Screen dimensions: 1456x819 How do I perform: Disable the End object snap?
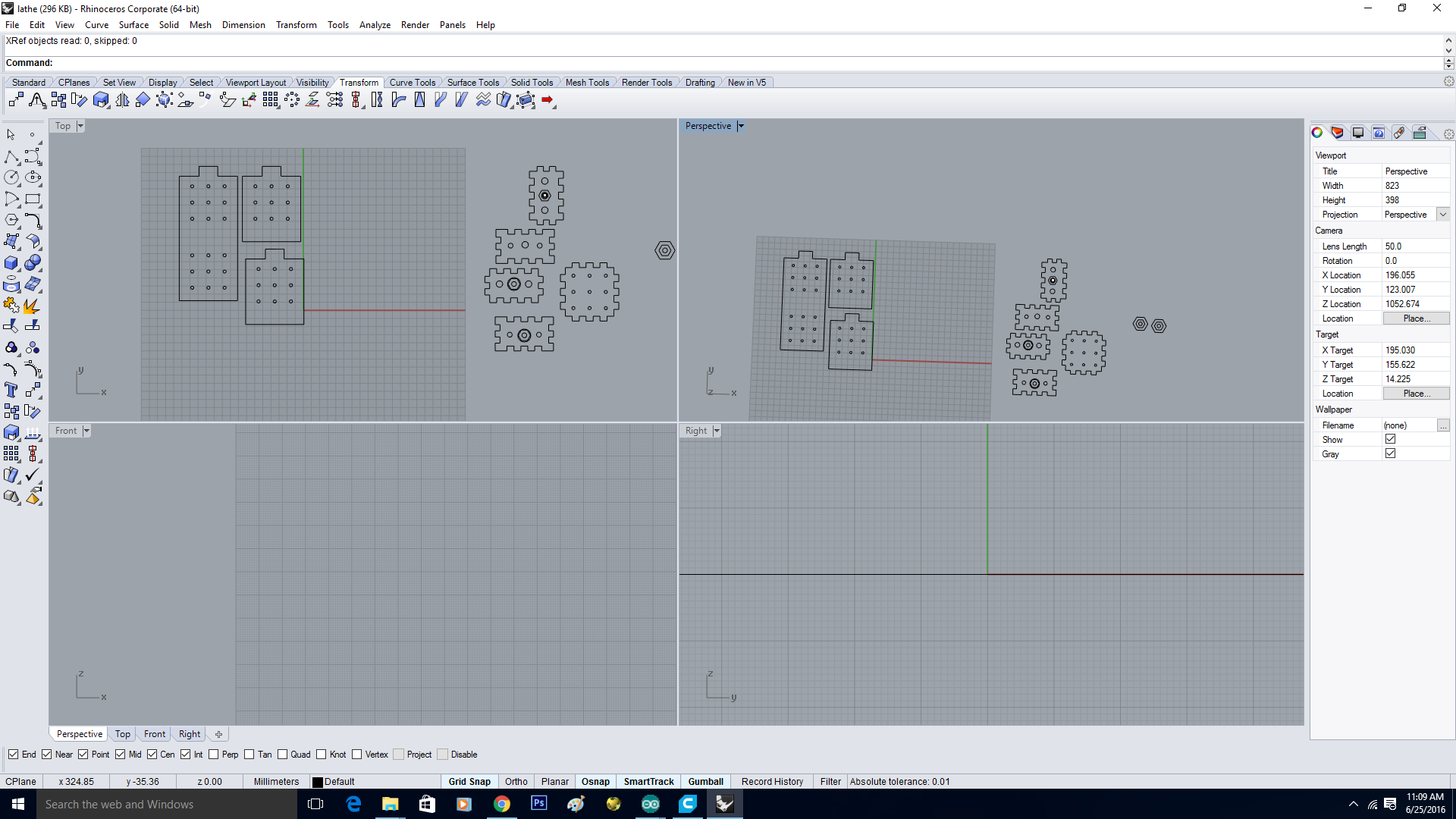[15, 755]
